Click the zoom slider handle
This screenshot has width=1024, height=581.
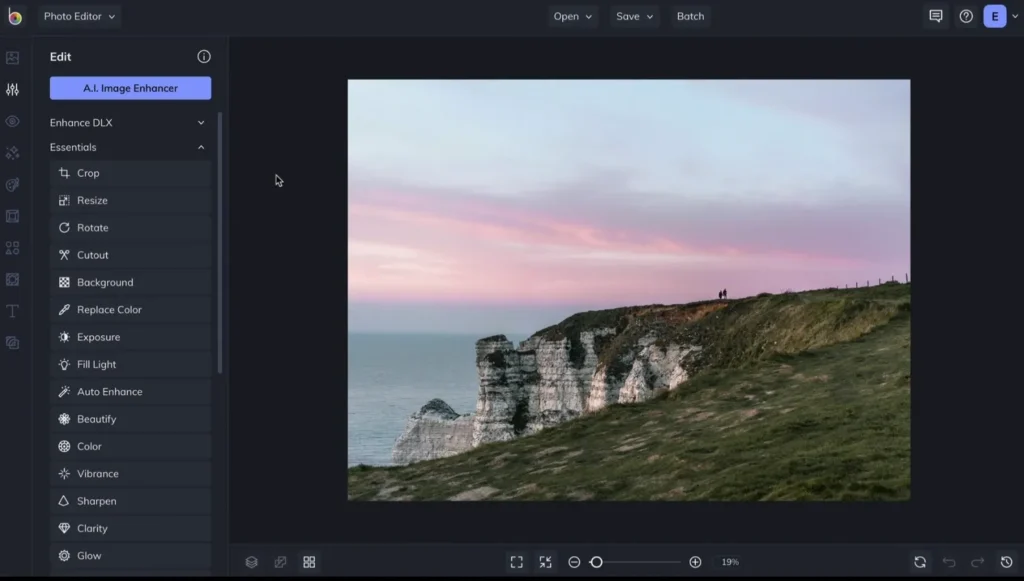pos(596,562)
